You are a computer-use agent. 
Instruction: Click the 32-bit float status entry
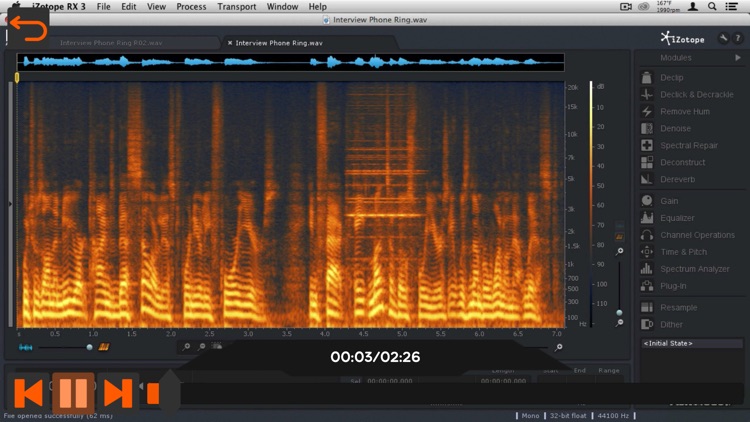568,416
